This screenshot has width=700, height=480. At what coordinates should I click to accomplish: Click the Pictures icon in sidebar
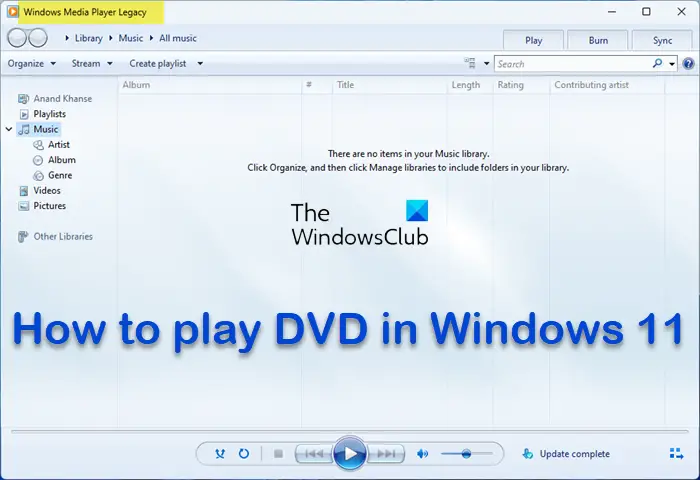[x=24, y=206]
